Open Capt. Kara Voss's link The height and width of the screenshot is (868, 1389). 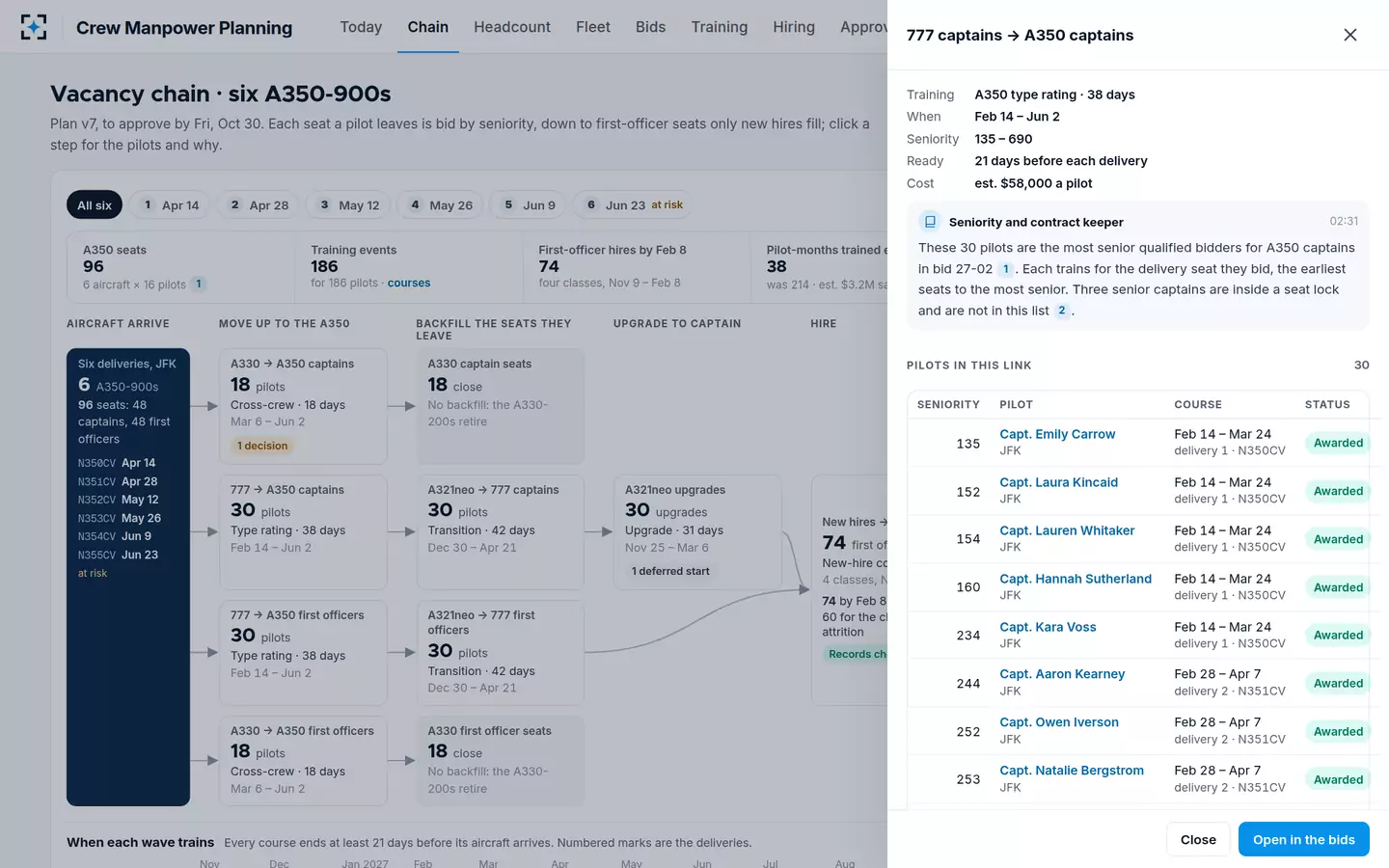point(1049,627)
